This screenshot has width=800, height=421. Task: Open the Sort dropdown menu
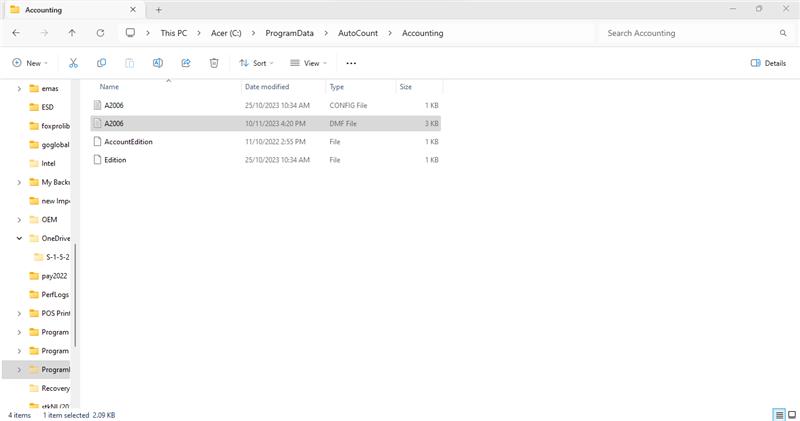[256, 63]
